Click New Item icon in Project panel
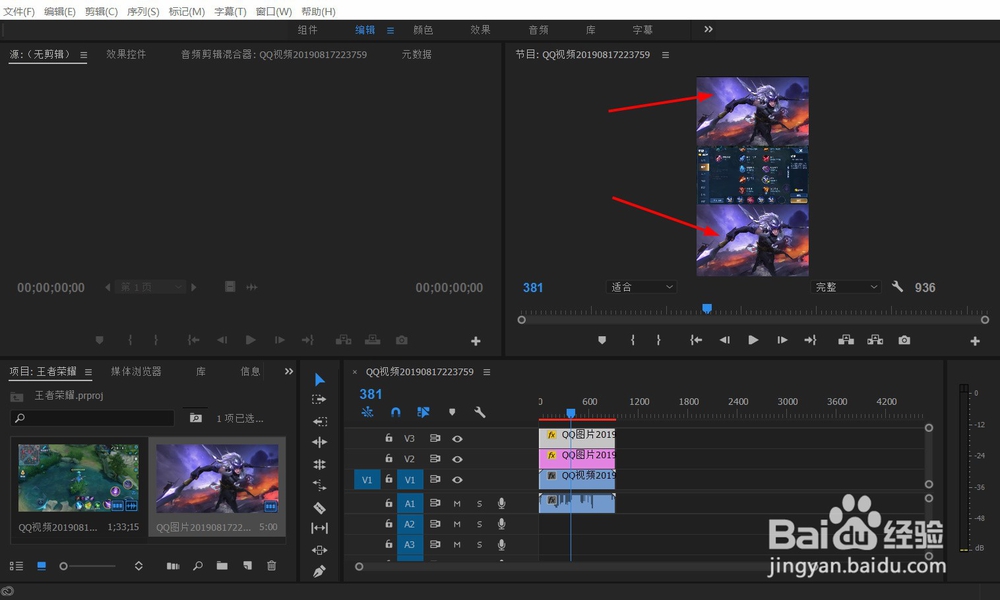Image resolution: width=1000 pixels, height=600 pixels. 247,566
